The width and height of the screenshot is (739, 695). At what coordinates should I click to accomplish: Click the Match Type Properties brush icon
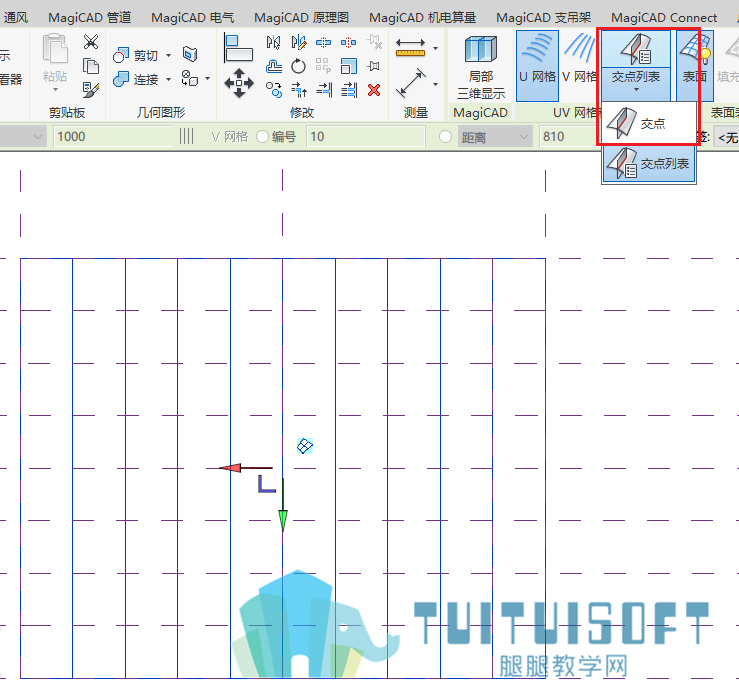[90, 90]
